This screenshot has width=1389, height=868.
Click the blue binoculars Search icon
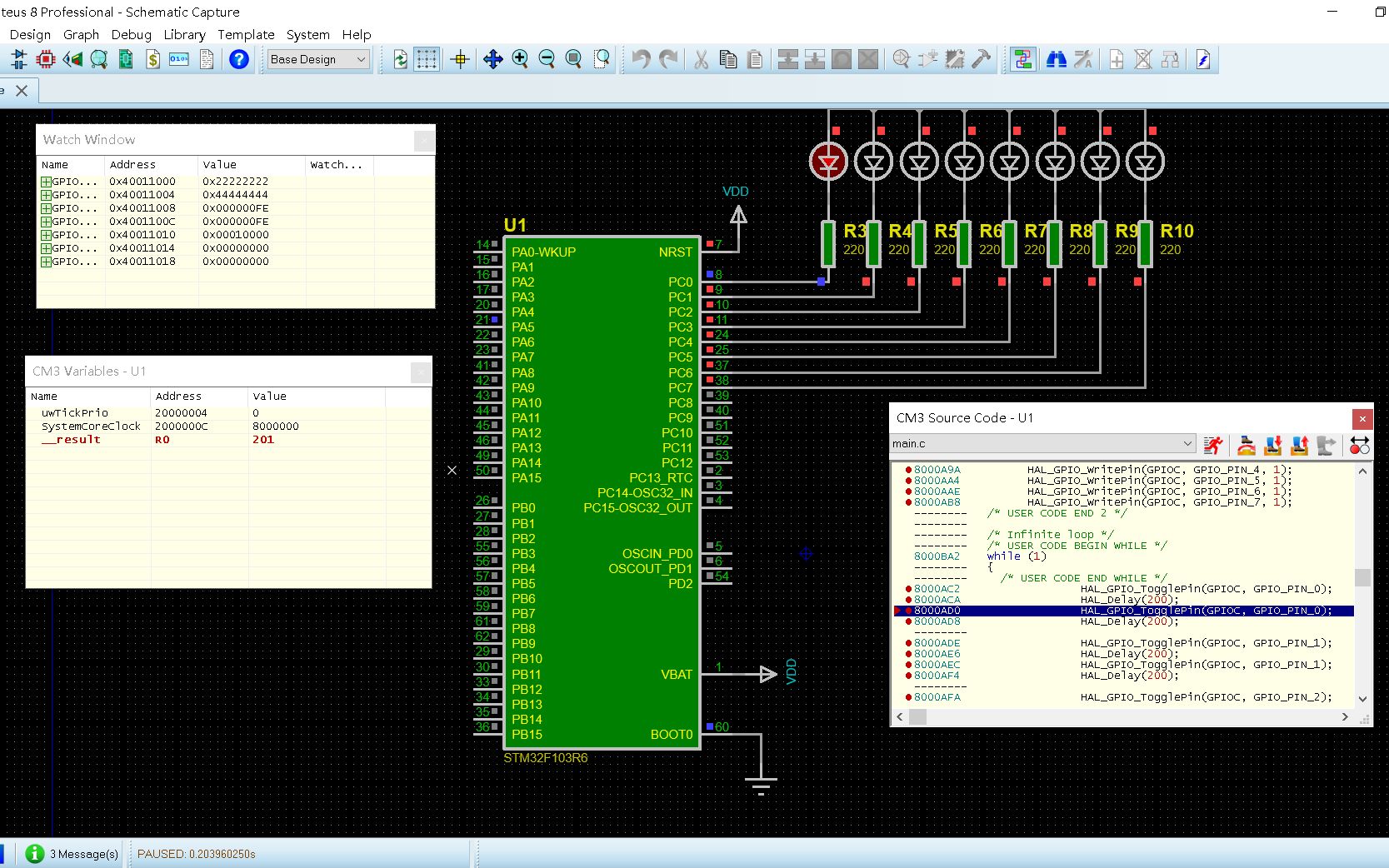point(1056,59)
